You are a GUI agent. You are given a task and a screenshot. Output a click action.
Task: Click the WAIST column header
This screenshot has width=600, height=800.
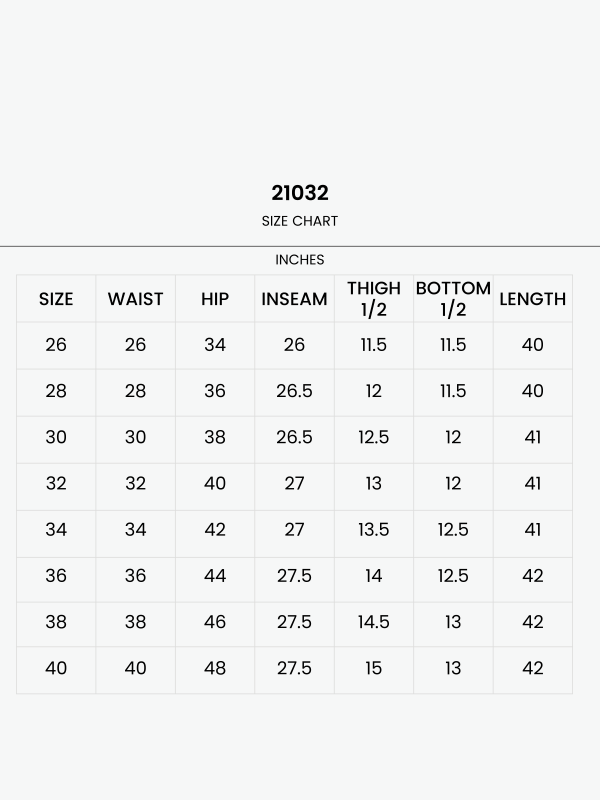[x=135, y=299]
